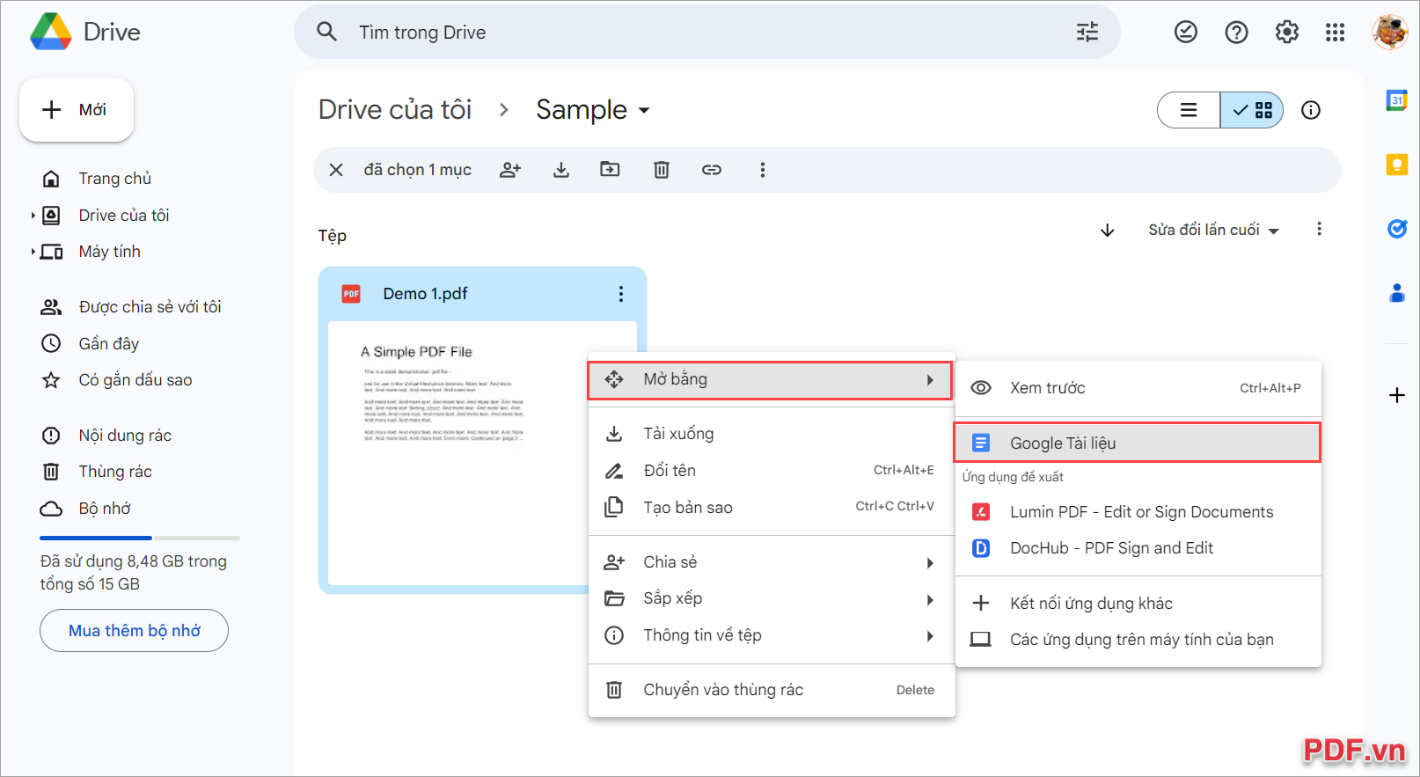This screenshot has height=777, width=1420.
Task: Click the Drive của tôi breadcrumb
Action: tap(395, 110)
